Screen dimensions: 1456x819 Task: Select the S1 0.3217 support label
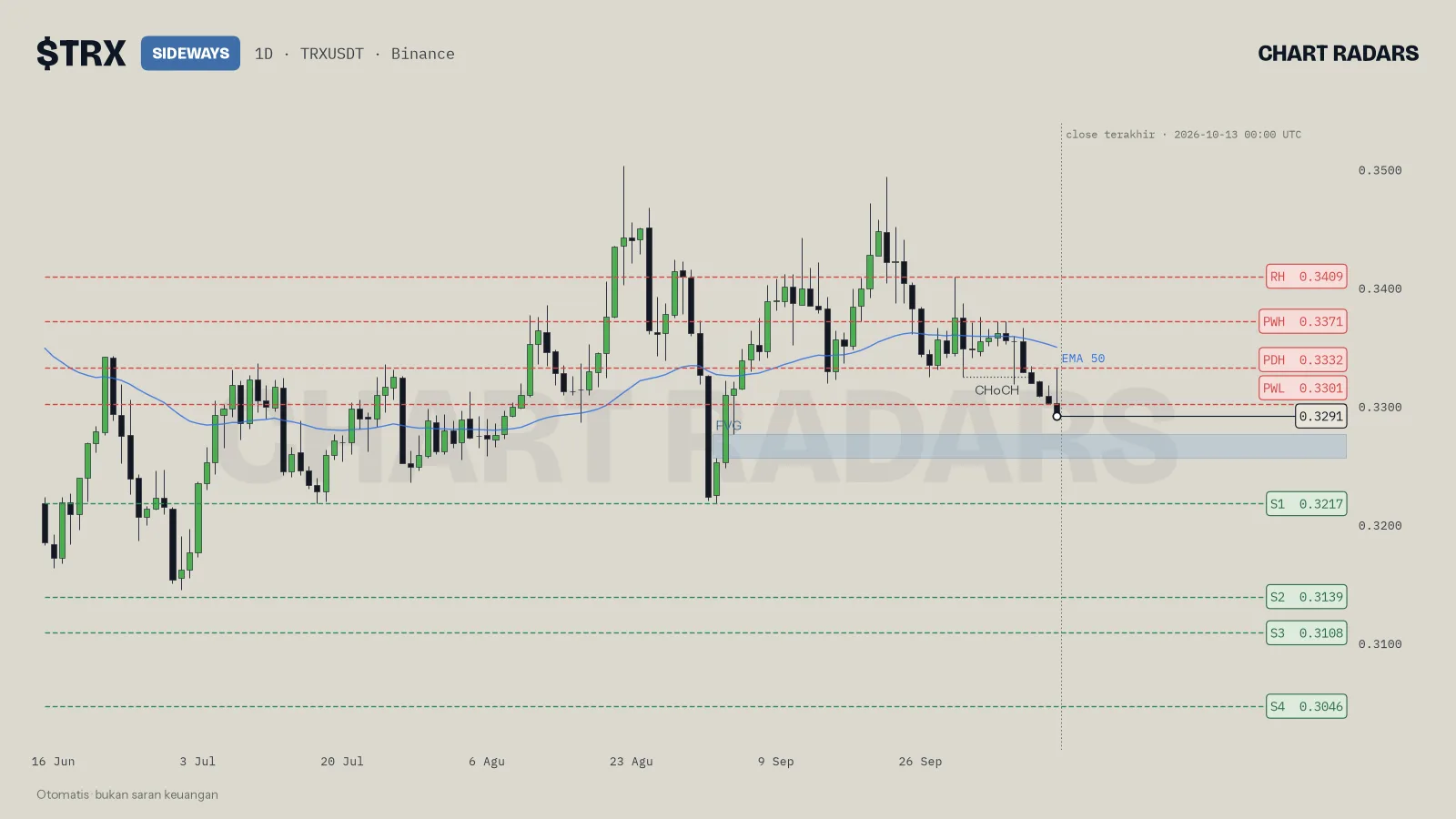[x=1306, y=504]
